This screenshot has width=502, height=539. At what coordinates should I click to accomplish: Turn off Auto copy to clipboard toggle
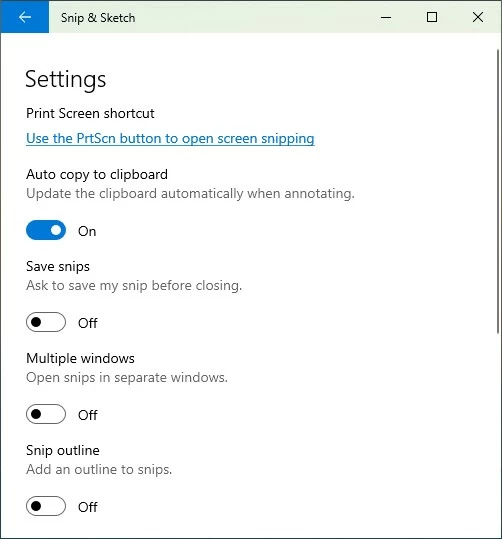pos(46,230)
